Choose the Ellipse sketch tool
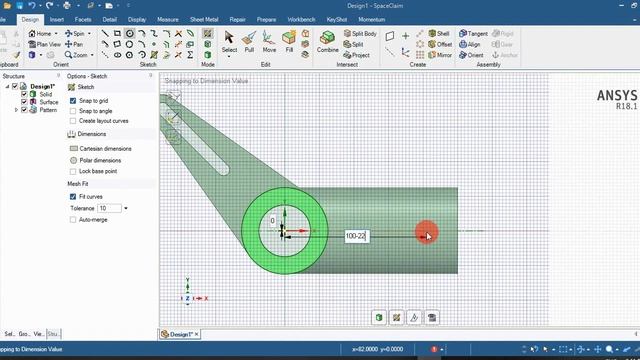 [x=118, y=55]
